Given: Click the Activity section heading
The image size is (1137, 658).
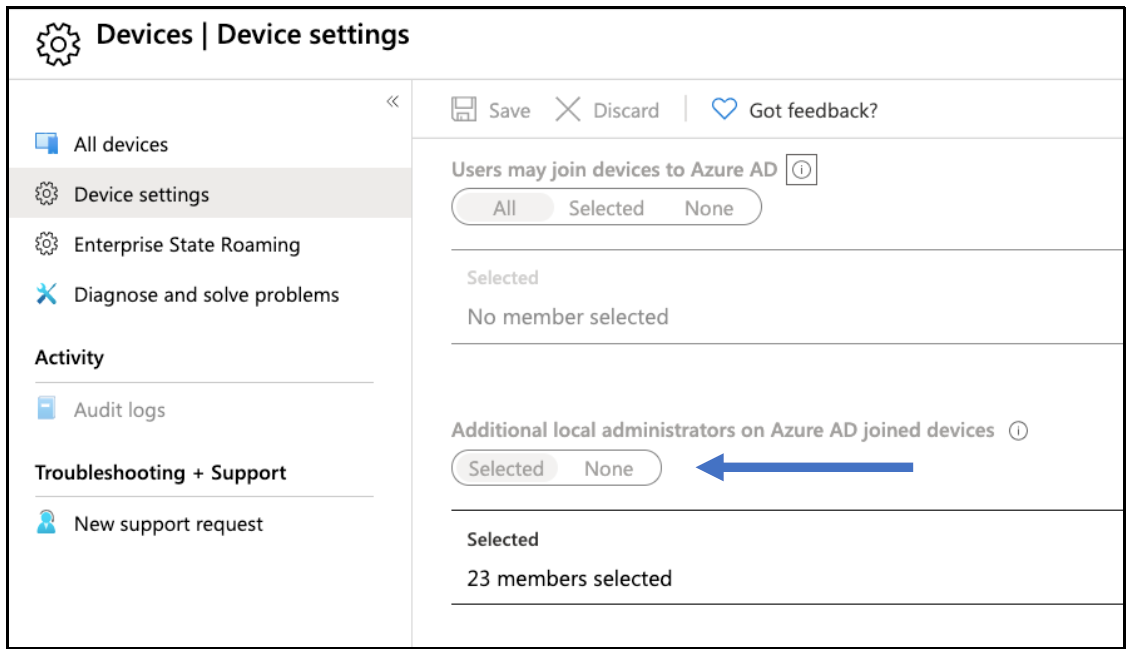Looking at the screenshot, I should tap(70, 358).
